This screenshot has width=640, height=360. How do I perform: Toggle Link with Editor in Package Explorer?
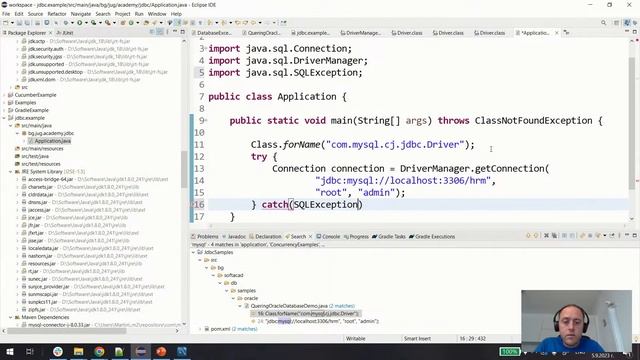pos(160,32)
